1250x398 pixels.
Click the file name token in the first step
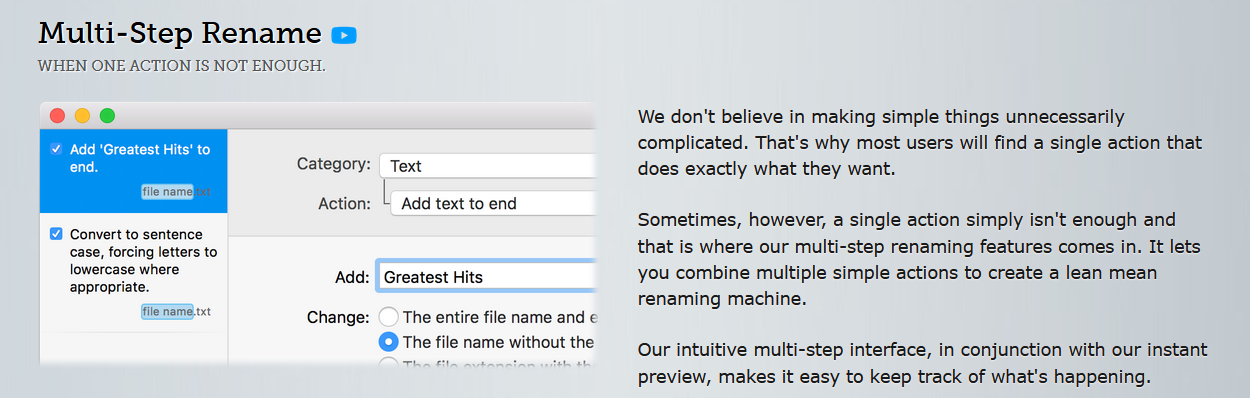pyautogui.click(x=167, y=192)
